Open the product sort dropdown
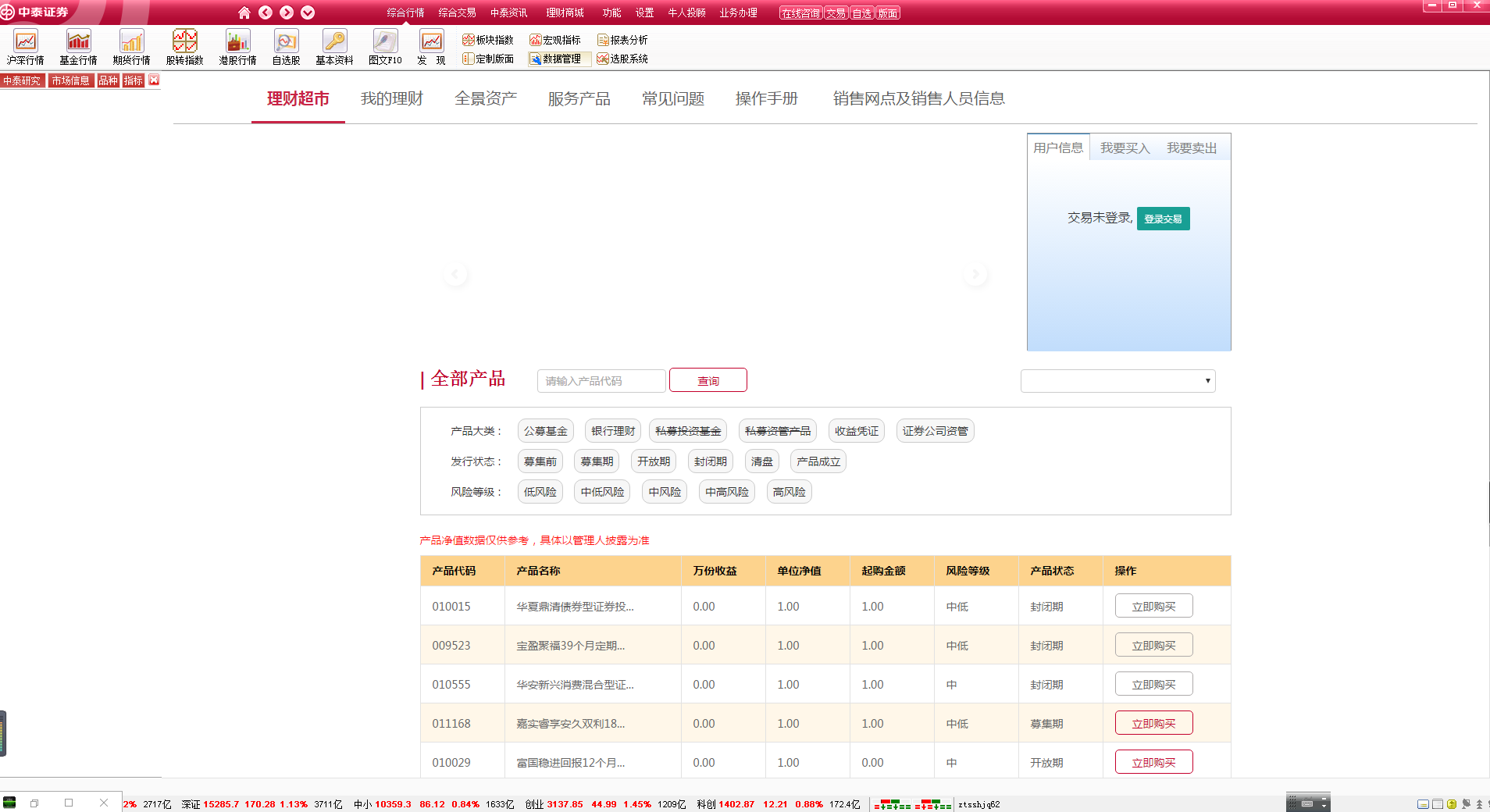Image resolution: width=1490 pixels, height=812 pixels. (1117, 381)
